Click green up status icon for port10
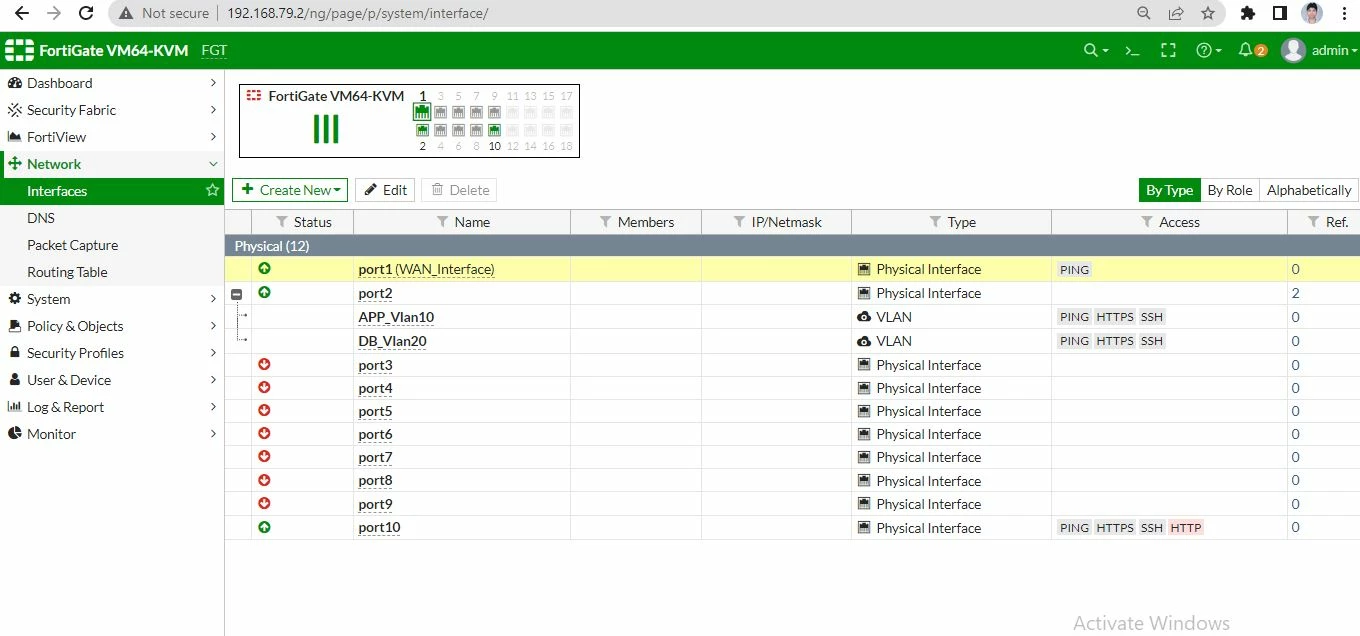 tap(264, 527)
